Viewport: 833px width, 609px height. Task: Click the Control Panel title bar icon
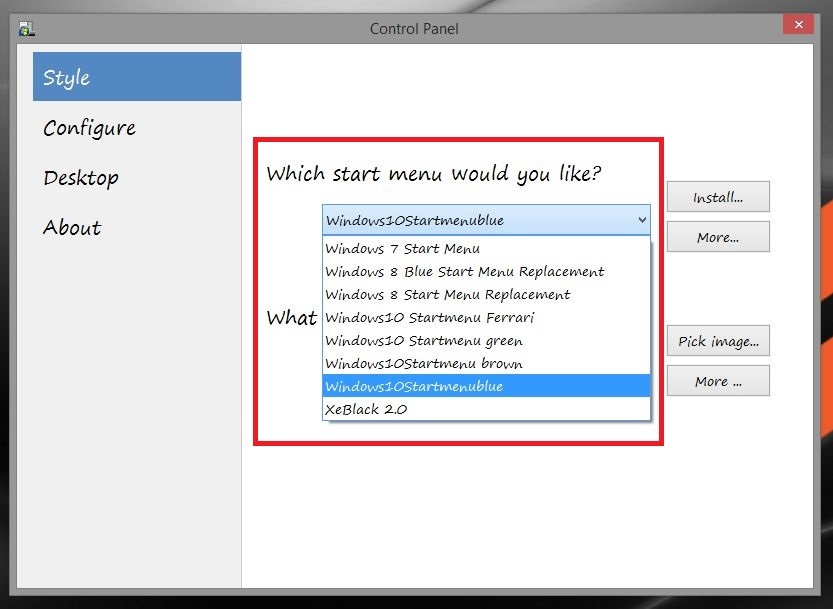[26, 28]
